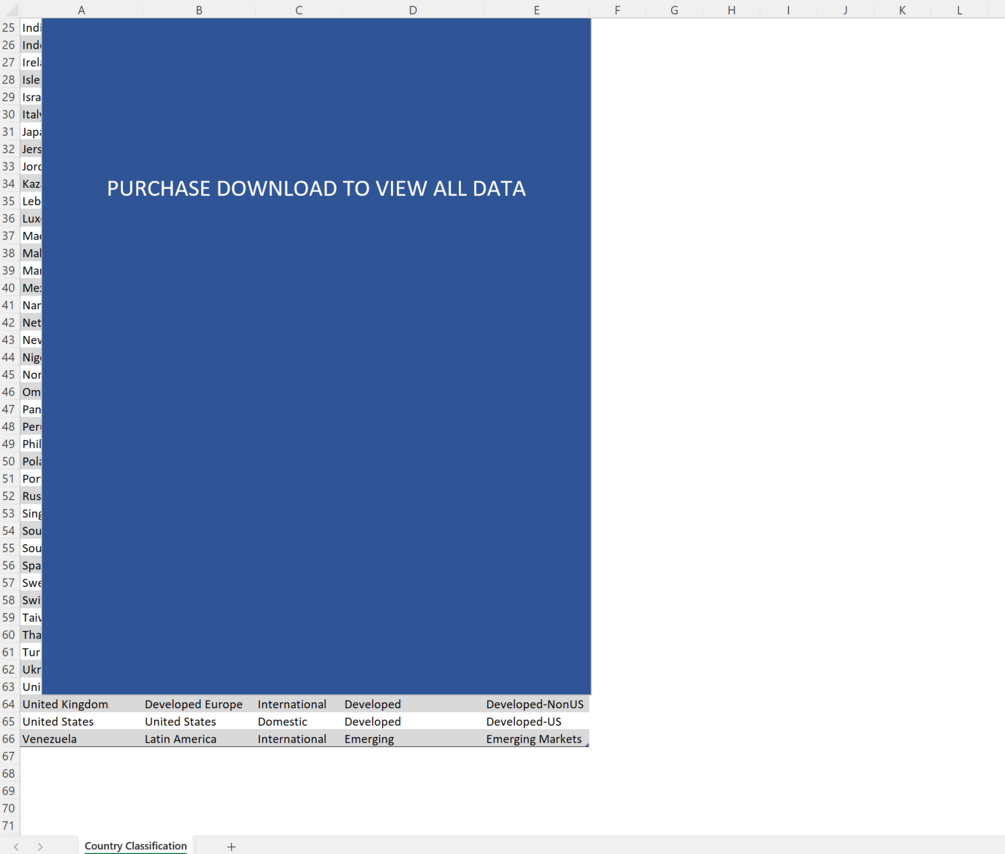Click the Latin America cell
The width and height of the screenshot is (1005, 854).
199,739
